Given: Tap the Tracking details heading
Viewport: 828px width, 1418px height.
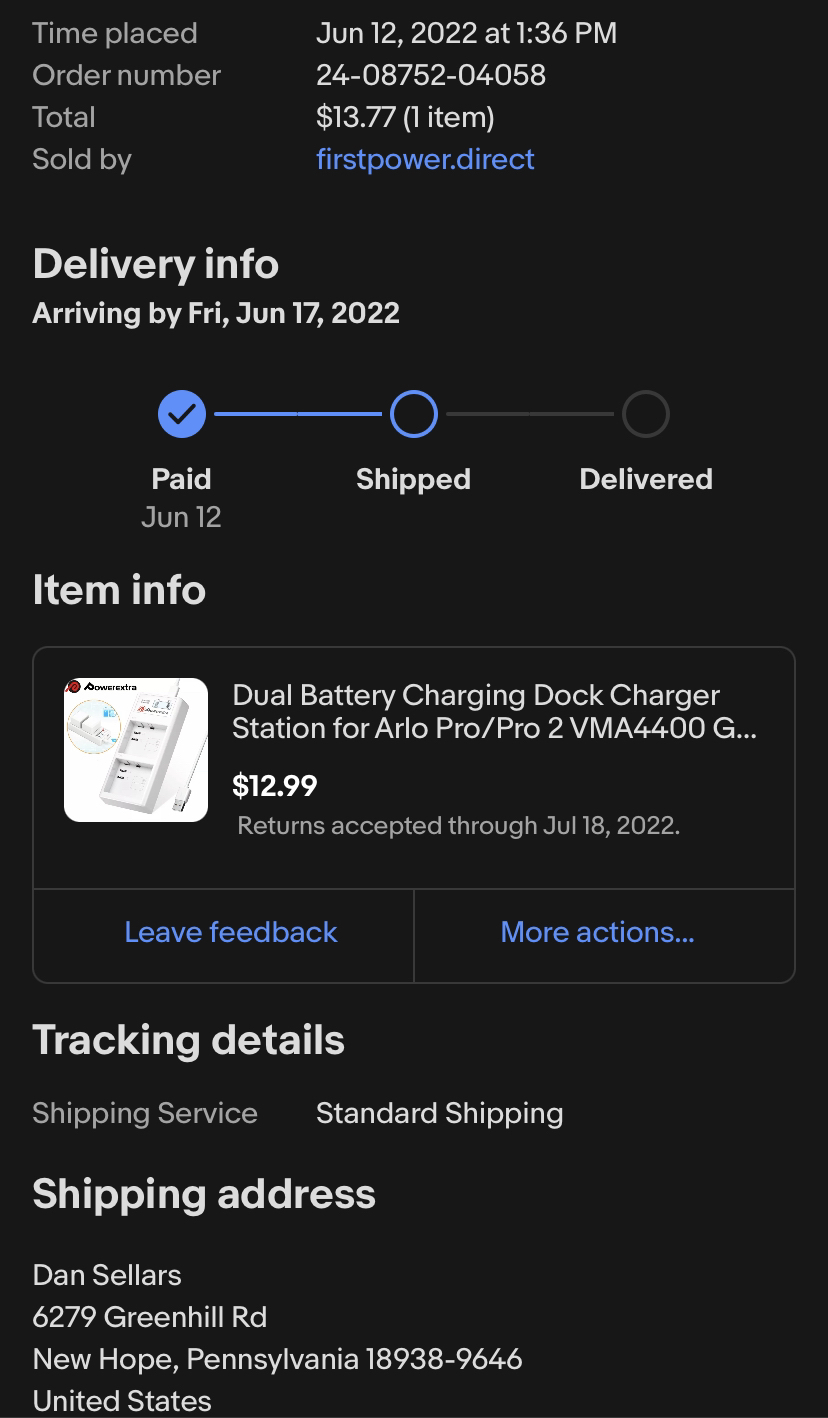Looking at the screenshot, I should (x=188, y=1040).
